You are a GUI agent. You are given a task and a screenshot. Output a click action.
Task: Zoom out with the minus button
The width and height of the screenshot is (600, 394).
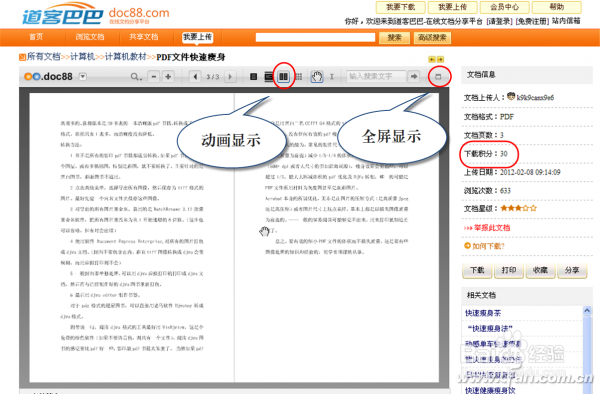[153, 77]
